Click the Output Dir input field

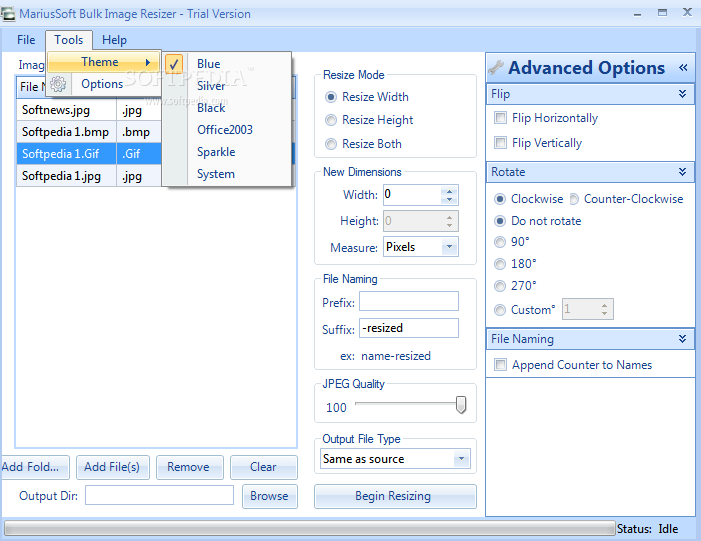[159, 495]
